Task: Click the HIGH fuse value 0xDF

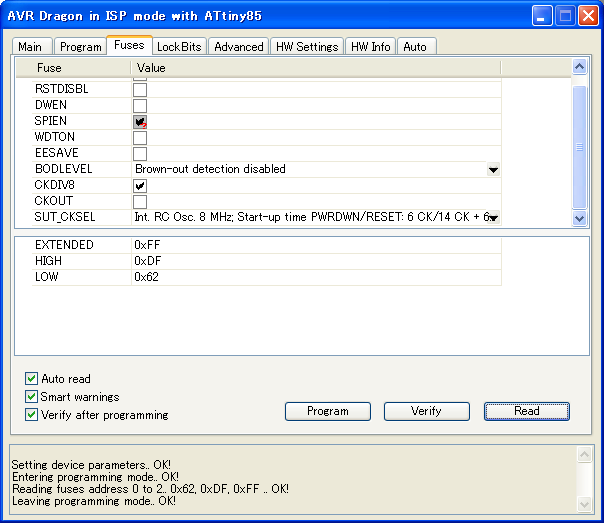Action: point(148,261)
